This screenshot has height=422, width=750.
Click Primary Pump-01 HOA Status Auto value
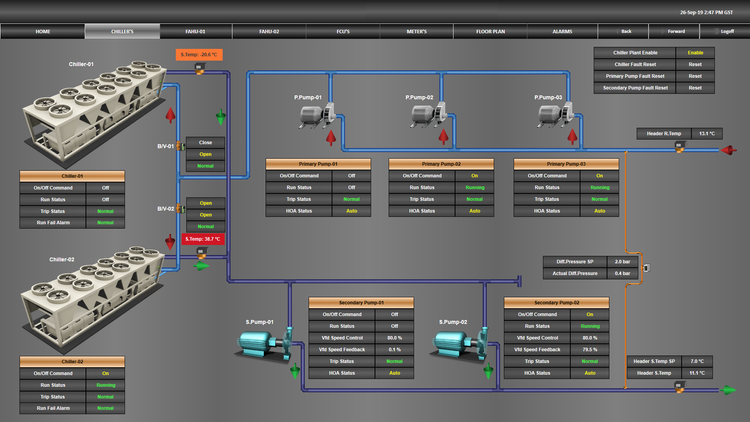(x=352, y=211)
